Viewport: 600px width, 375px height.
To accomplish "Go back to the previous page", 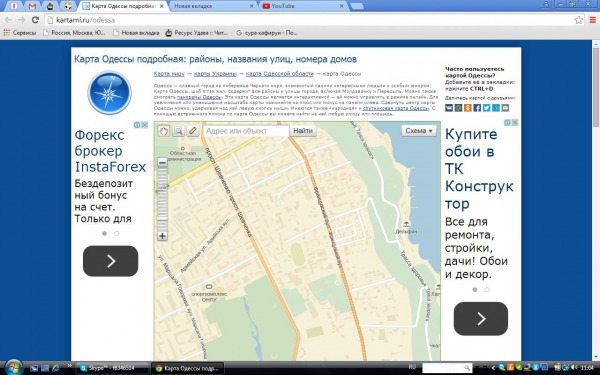I will coord(8,20).
